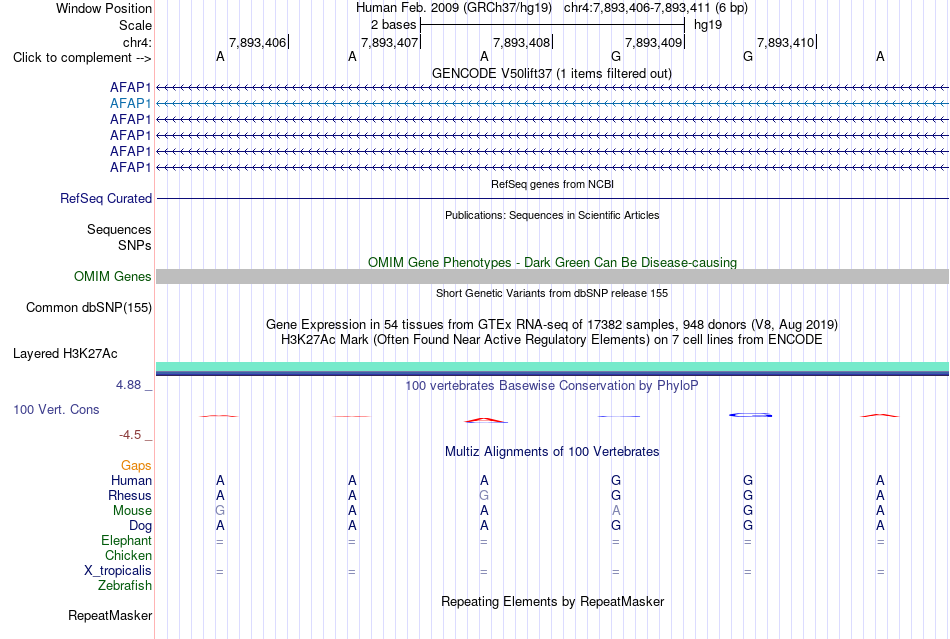Click the Human alignment row label
This screenshot has width=950, height=639.
coord(131,481)
